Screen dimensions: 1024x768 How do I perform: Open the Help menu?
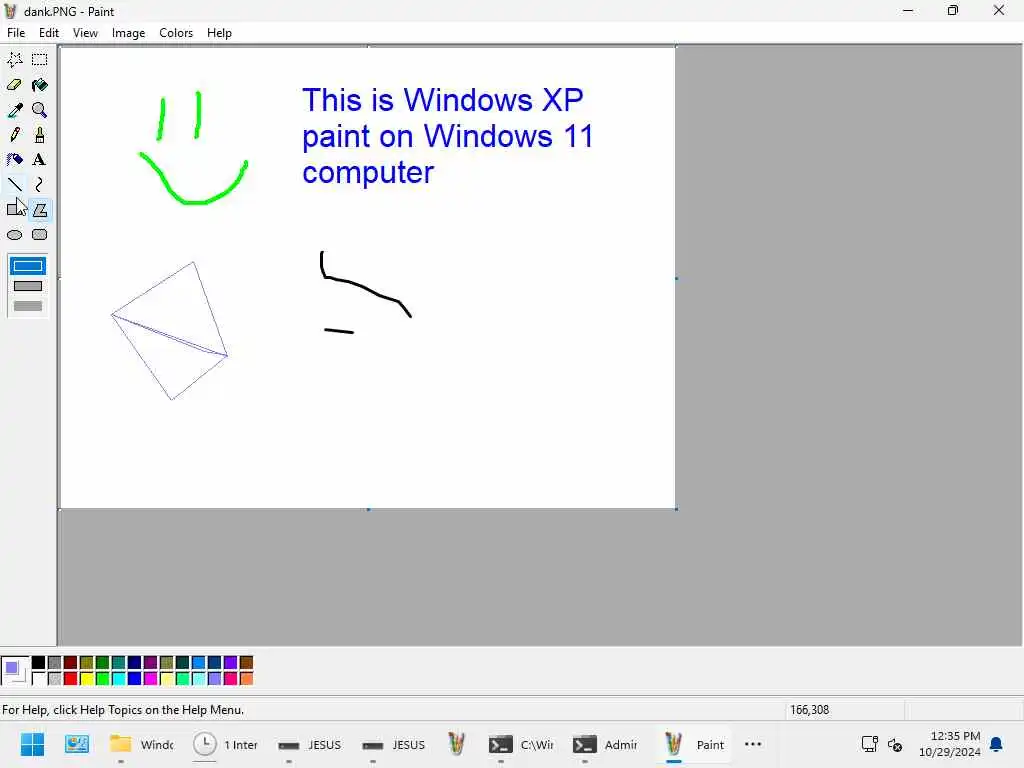tap(219, 33)
